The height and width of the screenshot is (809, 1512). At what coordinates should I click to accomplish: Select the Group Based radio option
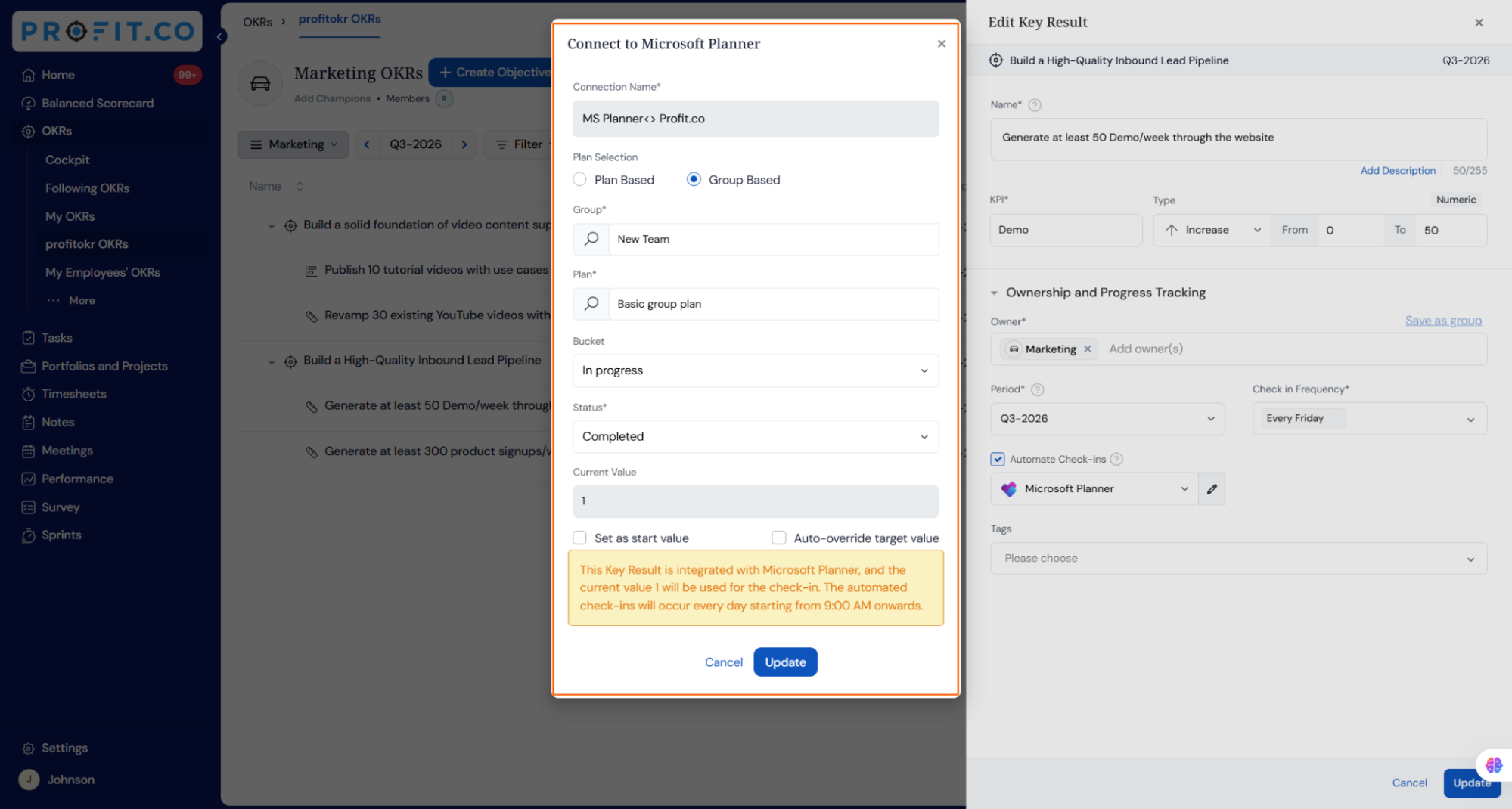click(x=694, y=180)
